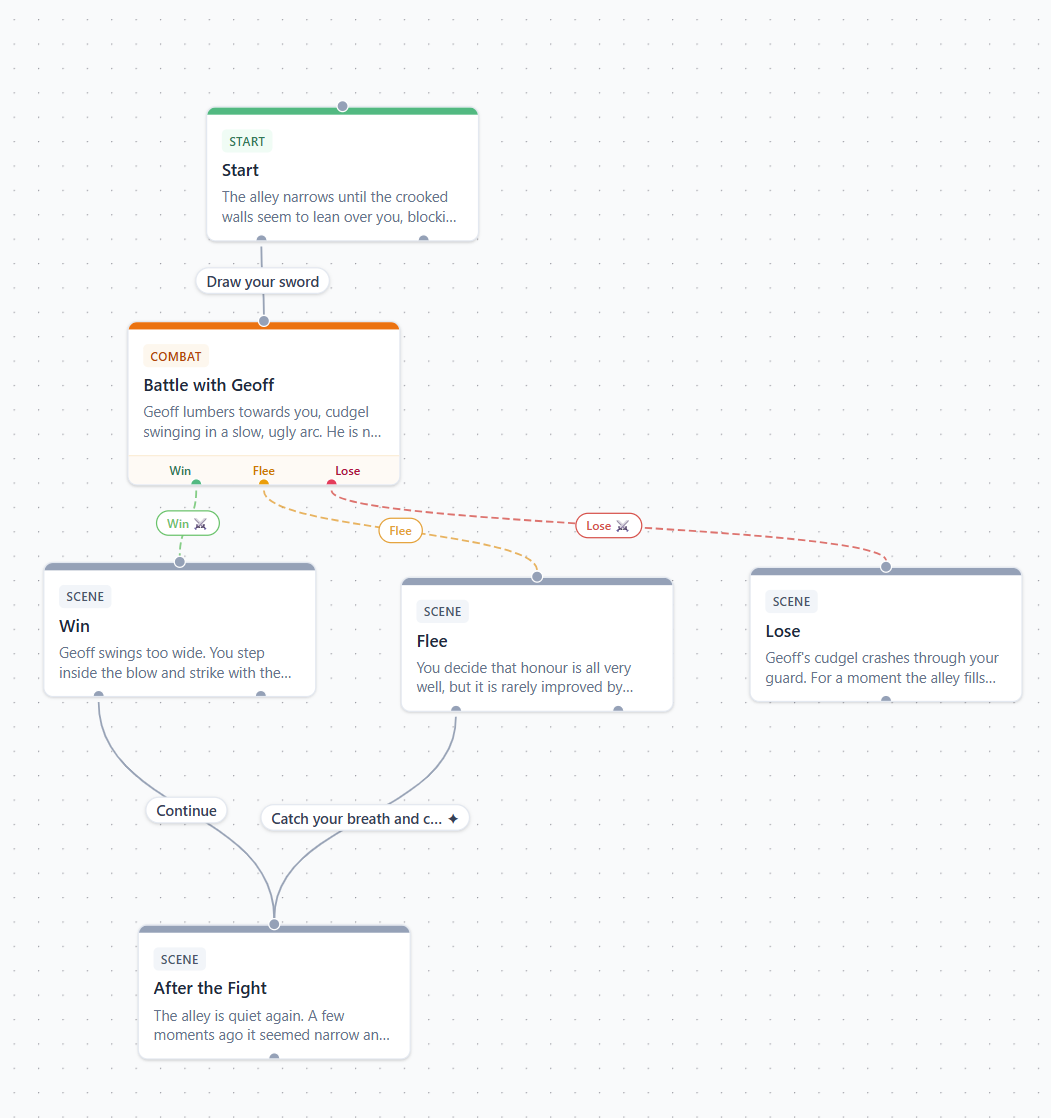This screenshot has width=1051, height=1118.
Task: Click the top input handle of Start node
Action: pos(342,106)
